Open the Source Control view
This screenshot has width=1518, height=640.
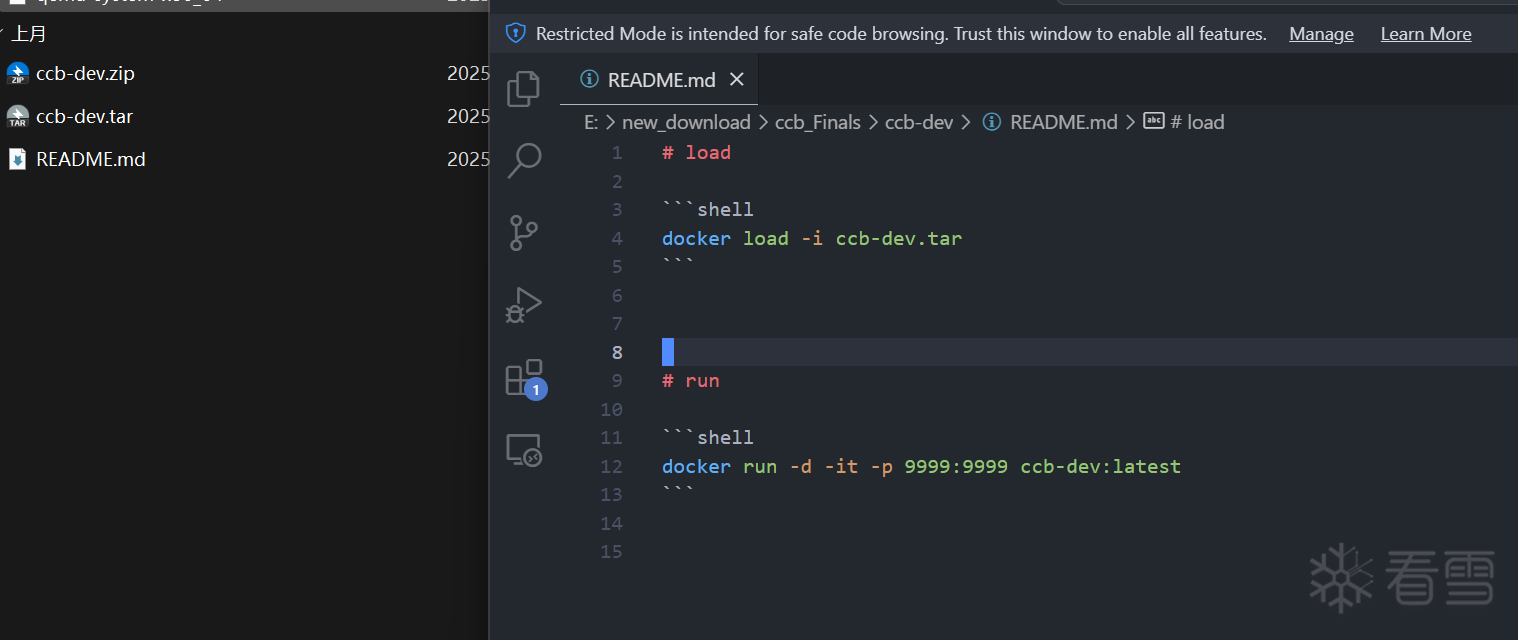(523, 233)
